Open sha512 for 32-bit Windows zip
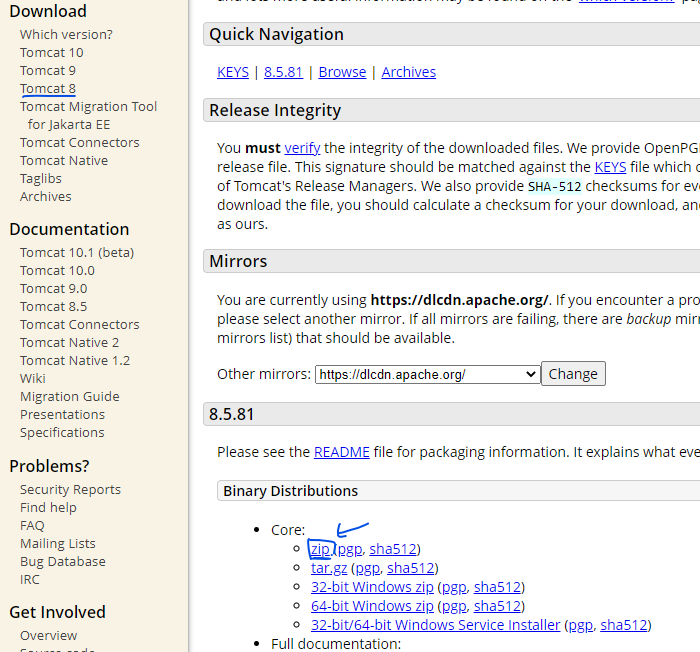 point(497,587)
